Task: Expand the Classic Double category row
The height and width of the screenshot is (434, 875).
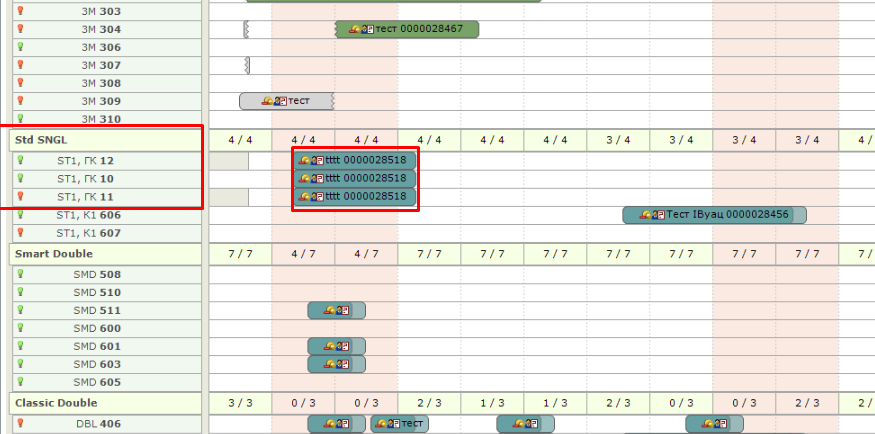Action: tap(56, 402)
